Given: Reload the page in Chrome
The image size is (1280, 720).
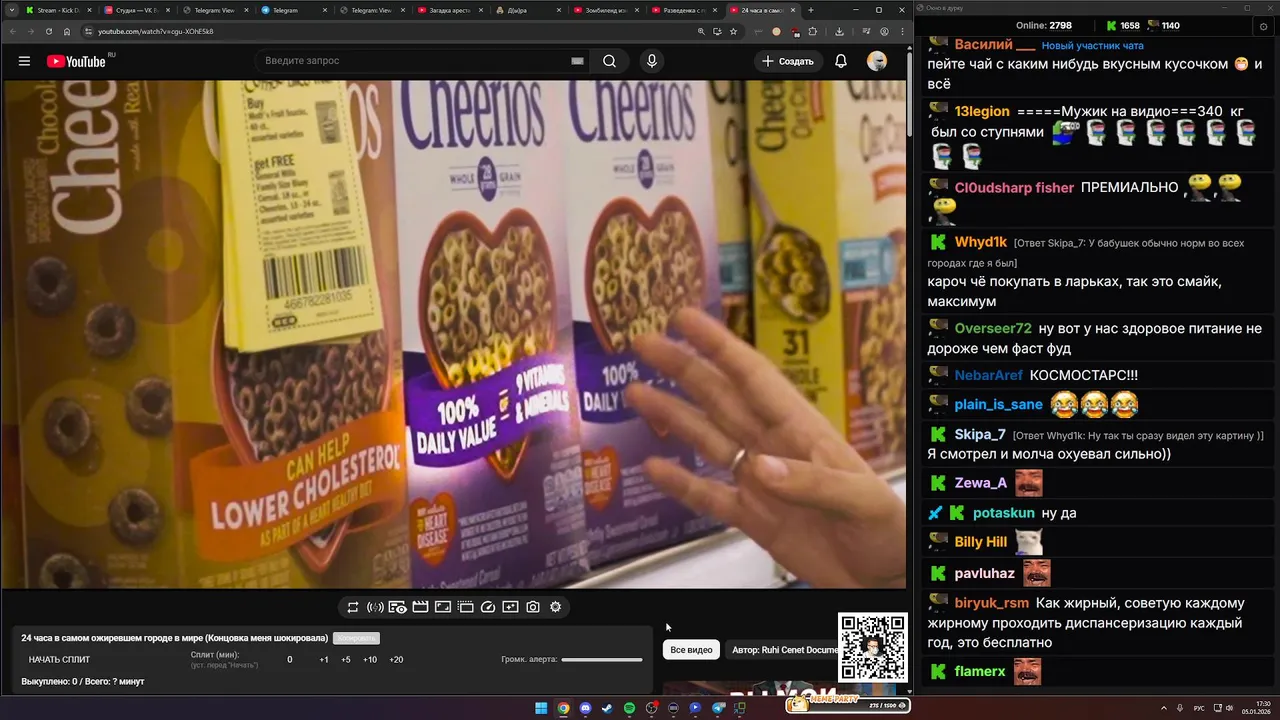Looking at the screenshot, I should pos(49,31).
